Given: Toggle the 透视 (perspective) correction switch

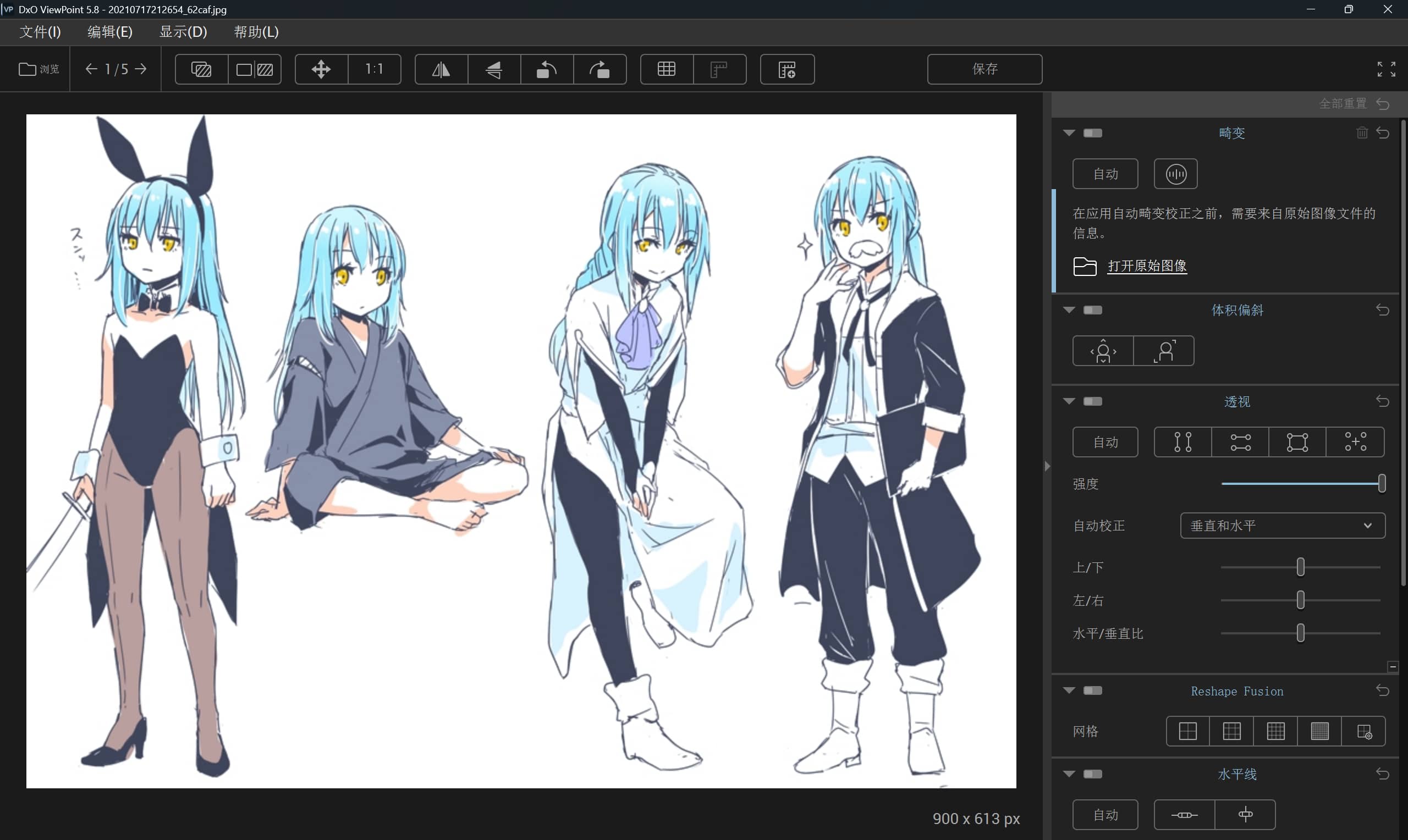Looking at the screenshot, I should [x=1093, y=401].
